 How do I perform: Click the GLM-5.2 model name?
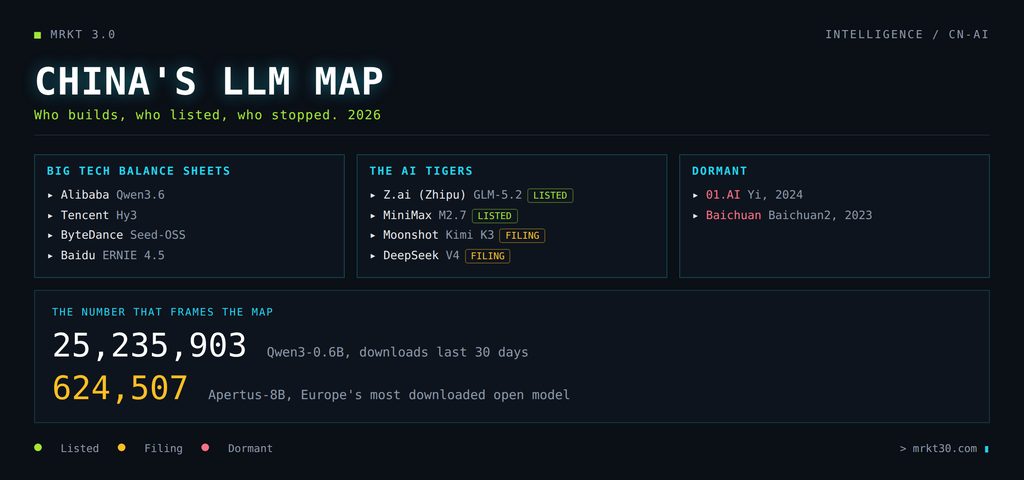[498, 195]
